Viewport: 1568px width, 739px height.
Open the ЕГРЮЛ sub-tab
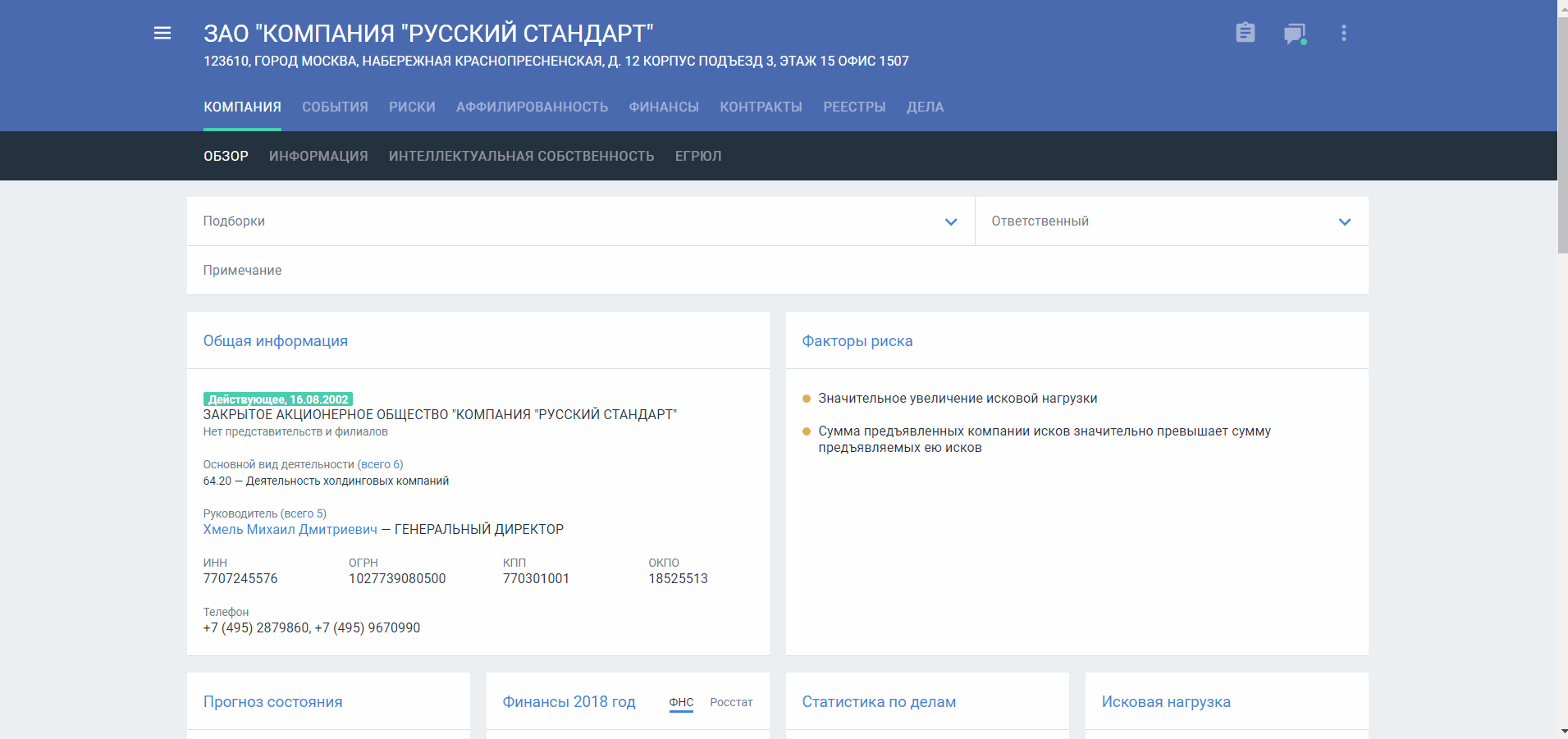click(698, 156)
